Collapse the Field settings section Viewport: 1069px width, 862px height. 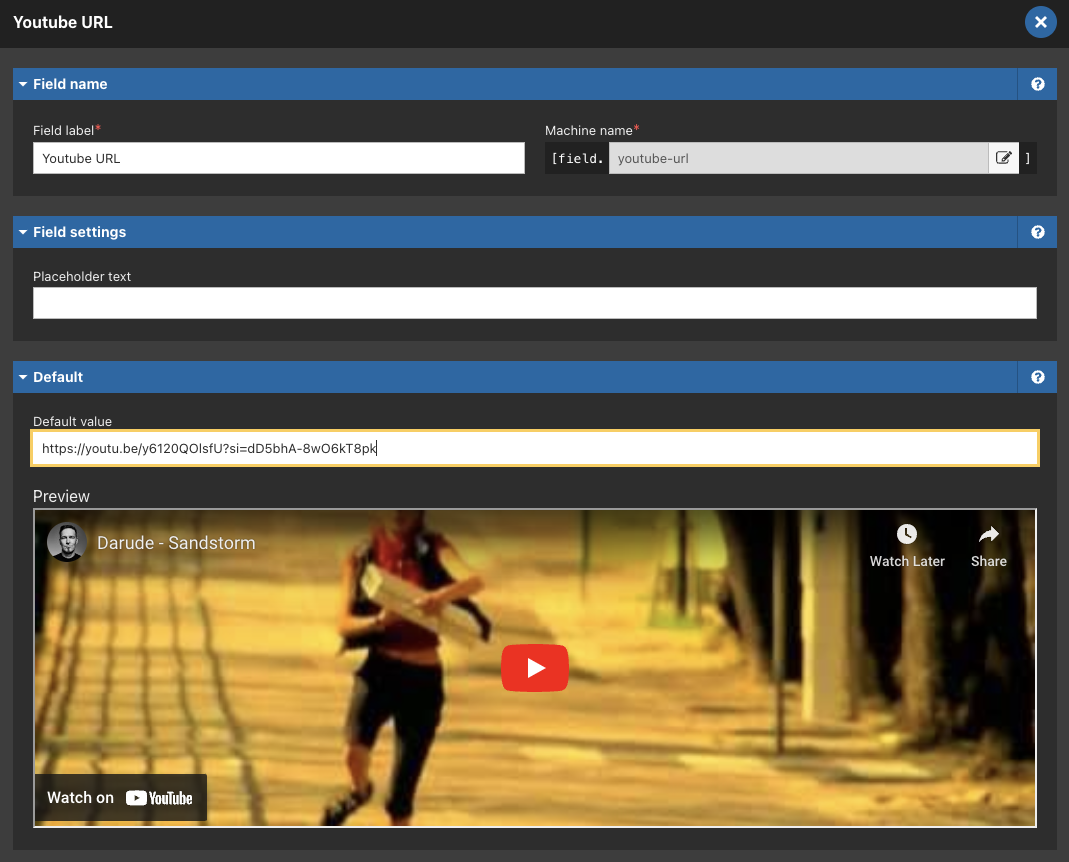(x=23, y=232)
